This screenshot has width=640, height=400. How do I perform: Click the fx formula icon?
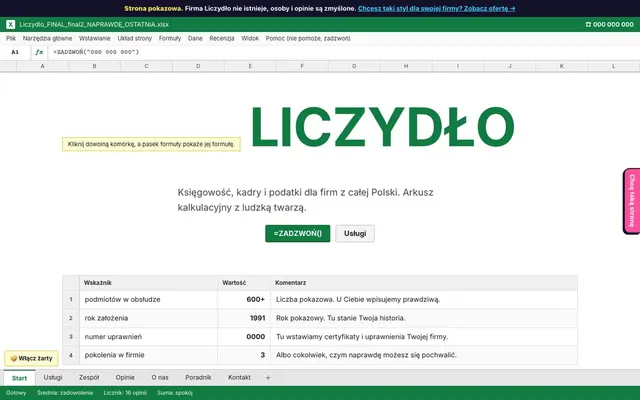coord(39,52)
